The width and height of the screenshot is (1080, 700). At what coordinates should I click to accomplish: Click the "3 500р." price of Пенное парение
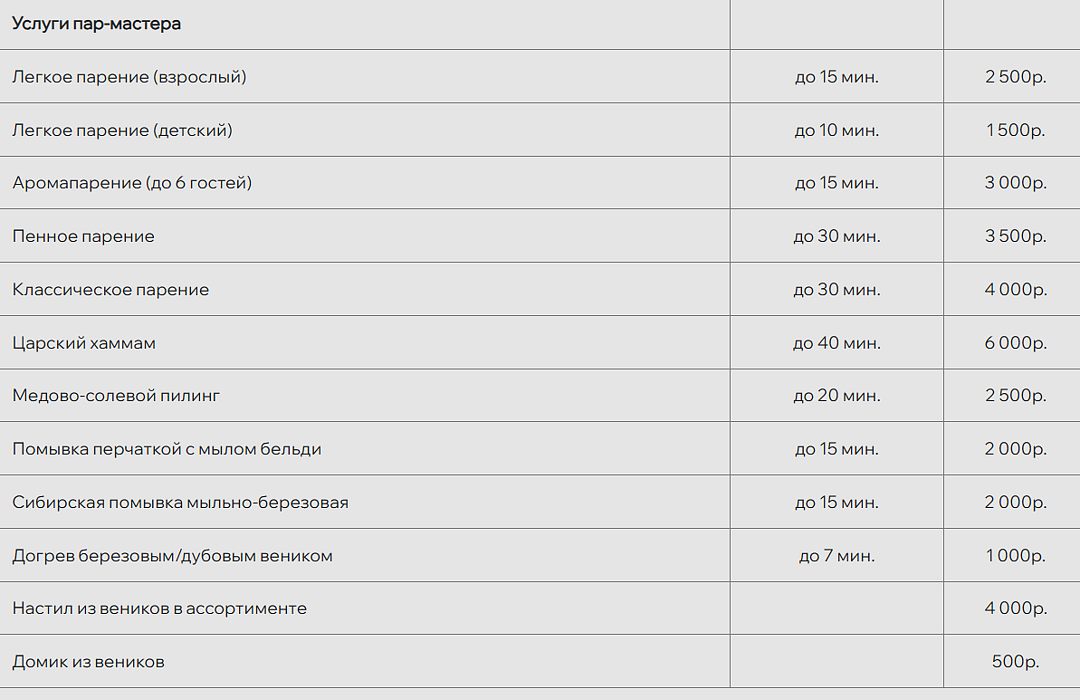[1016, 237]
